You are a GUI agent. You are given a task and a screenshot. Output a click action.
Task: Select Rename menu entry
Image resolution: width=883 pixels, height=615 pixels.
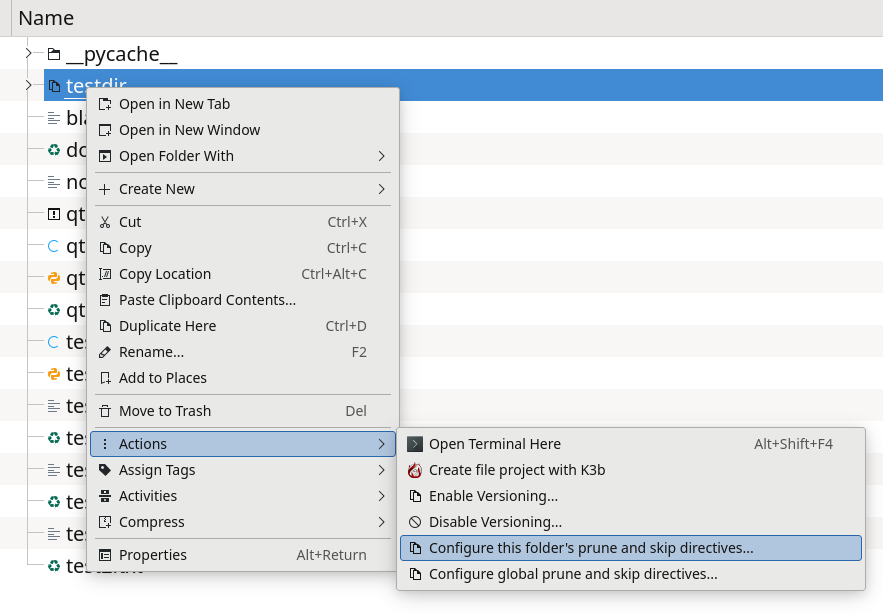(243, 352)
